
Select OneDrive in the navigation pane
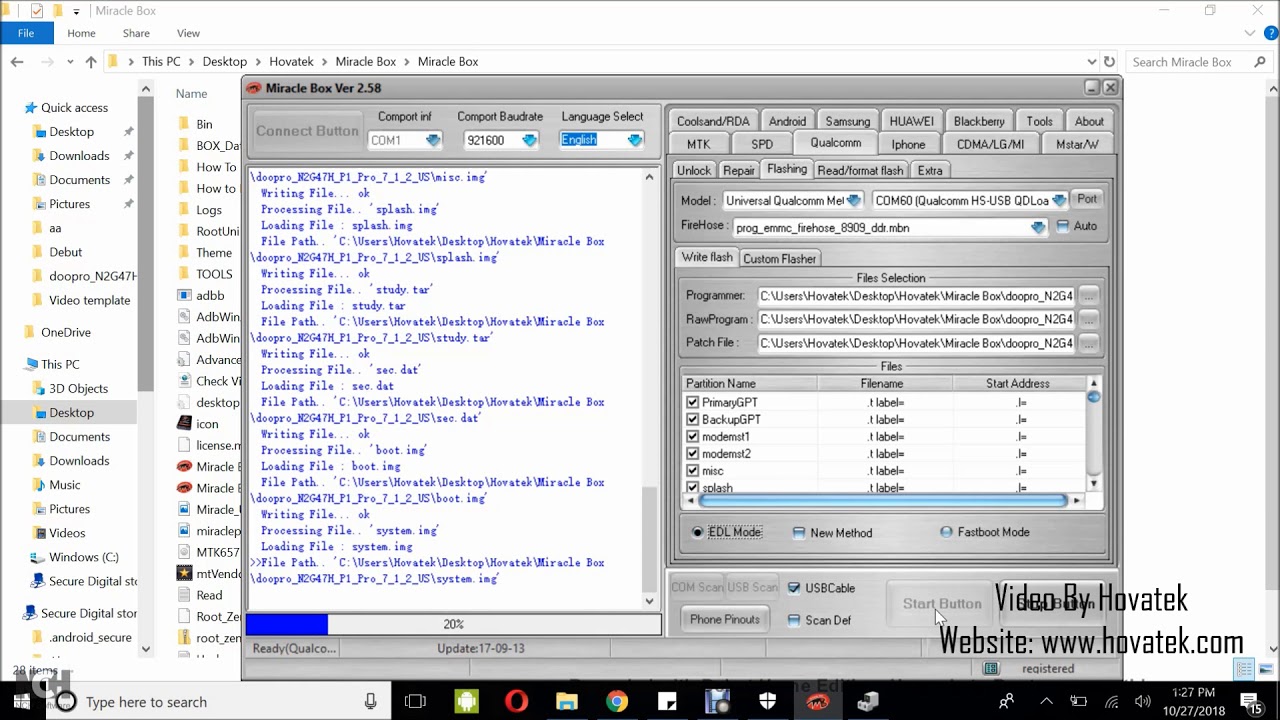[x=66, y=332]
